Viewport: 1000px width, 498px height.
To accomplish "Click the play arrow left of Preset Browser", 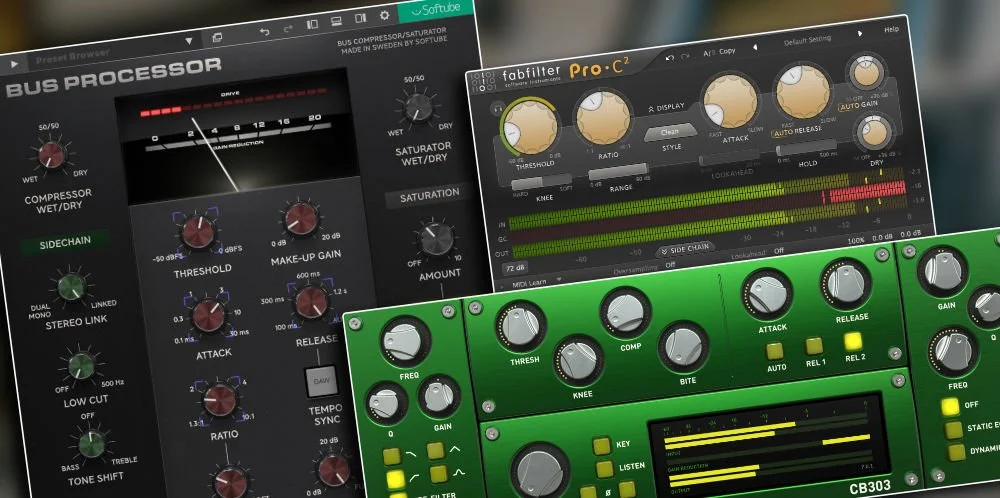I will click(x=14, y=64).
